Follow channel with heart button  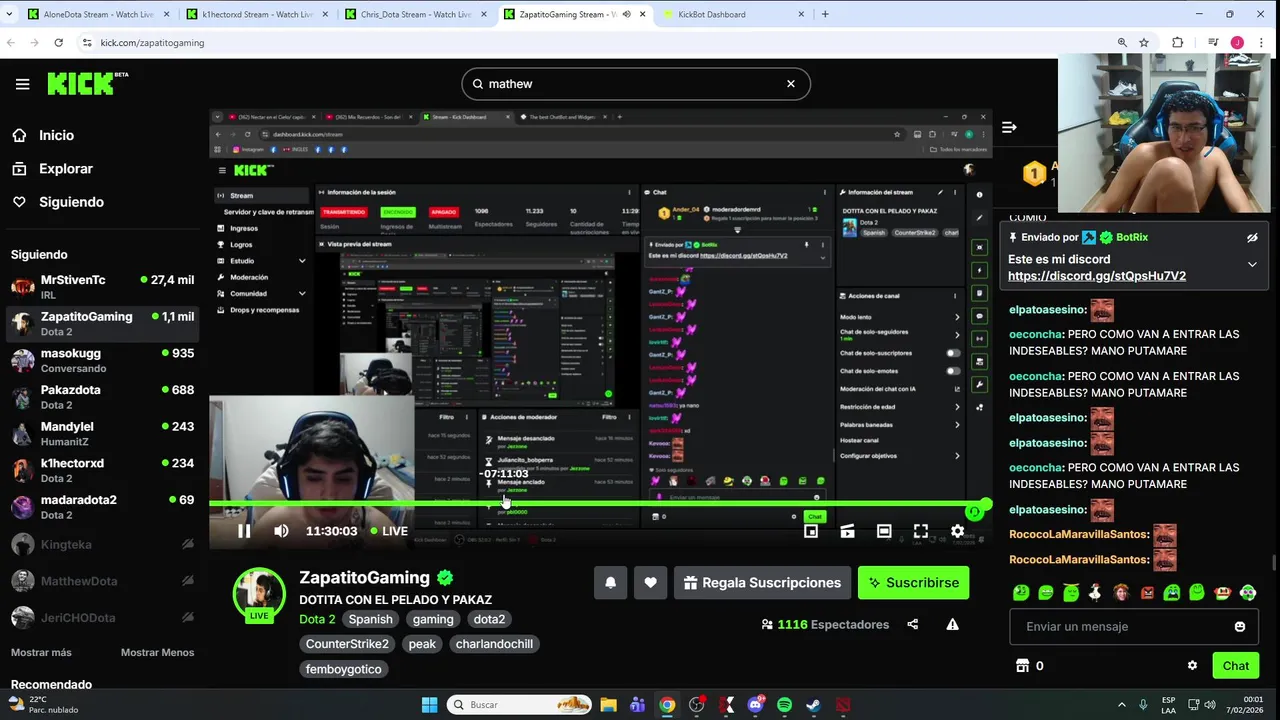click(x=650, y=583)
